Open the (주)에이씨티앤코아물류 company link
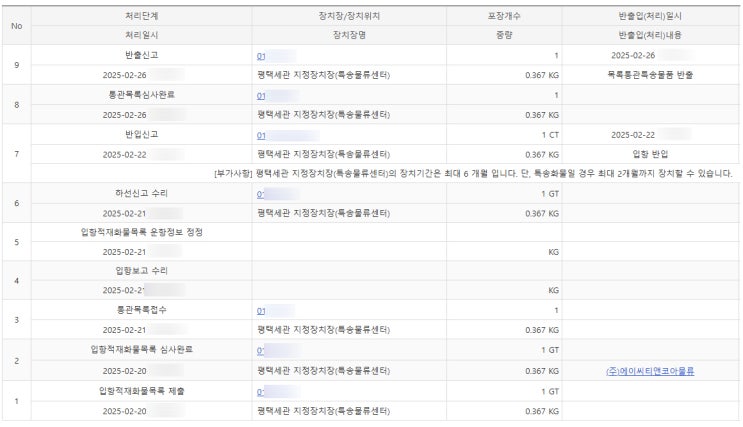 tap(650, 371)
